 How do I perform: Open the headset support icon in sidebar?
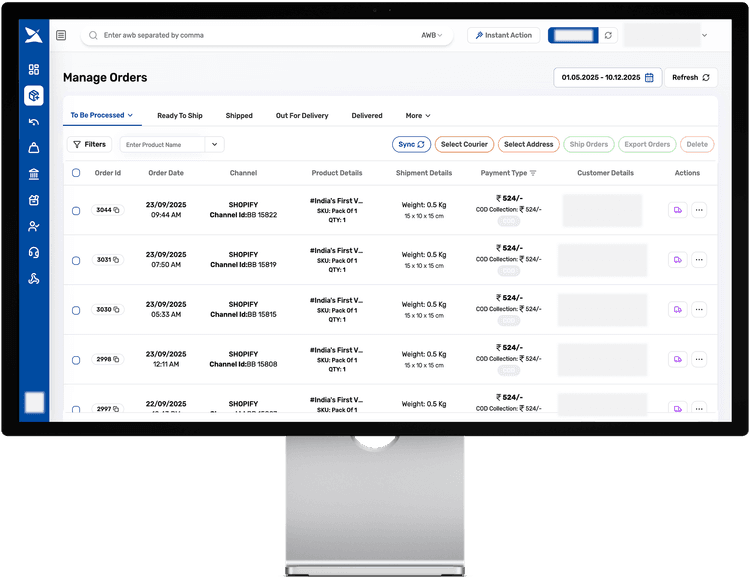click(33, 252)
